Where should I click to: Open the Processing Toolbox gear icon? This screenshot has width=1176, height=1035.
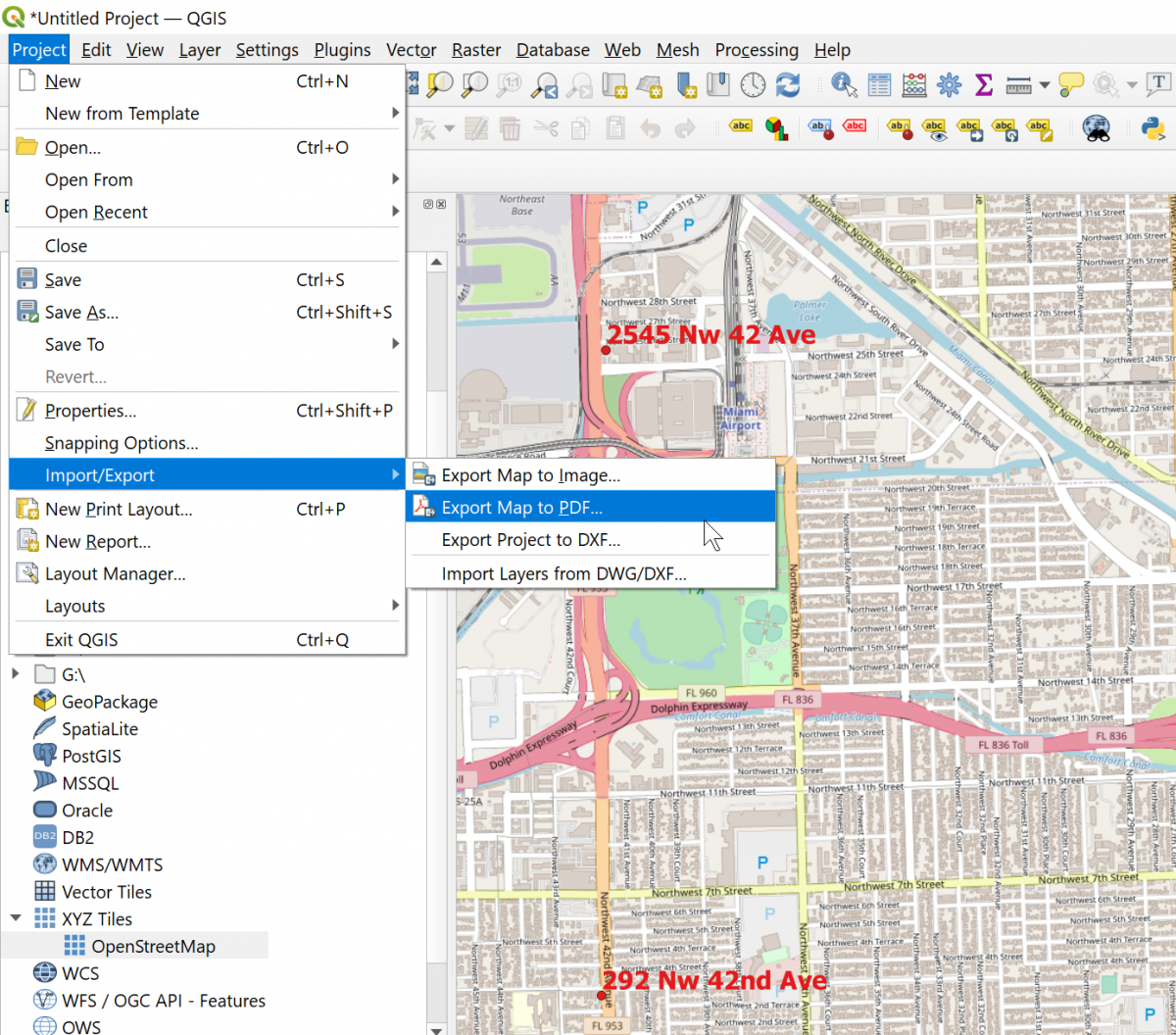[x=949, y=85]
